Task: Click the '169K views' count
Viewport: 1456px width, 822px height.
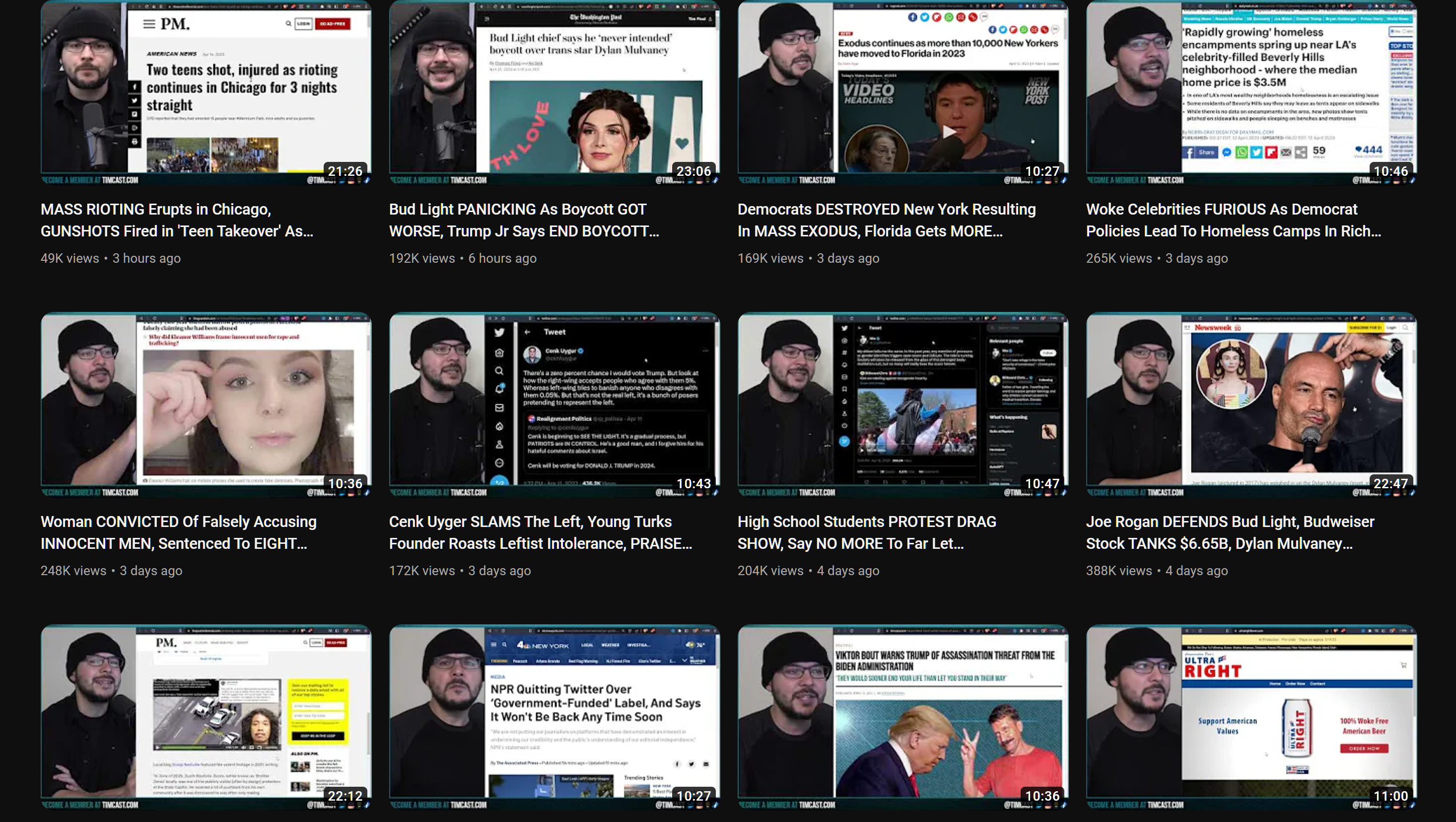Action: click(770, 258)
